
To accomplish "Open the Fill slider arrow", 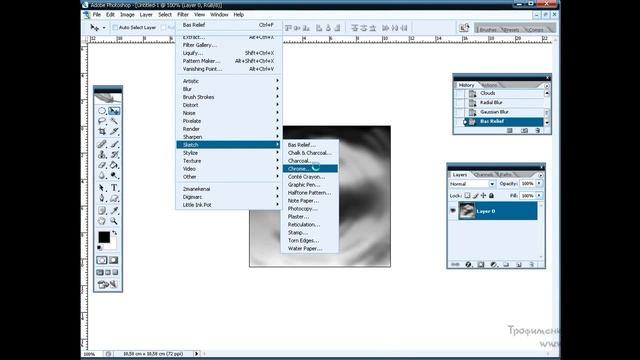I will 539,196.
